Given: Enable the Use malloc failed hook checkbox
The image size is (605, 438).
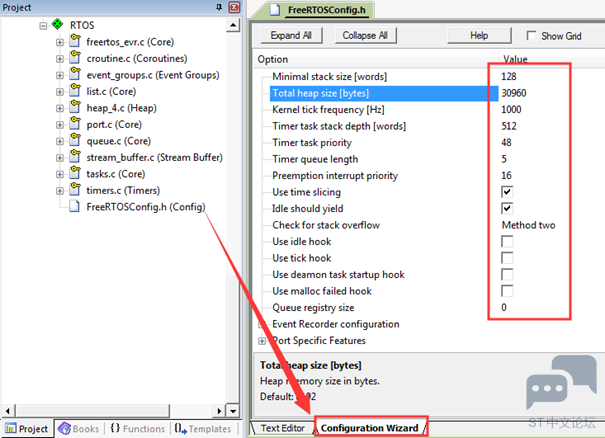Looking at the screenshot, I should click(507, 291).
